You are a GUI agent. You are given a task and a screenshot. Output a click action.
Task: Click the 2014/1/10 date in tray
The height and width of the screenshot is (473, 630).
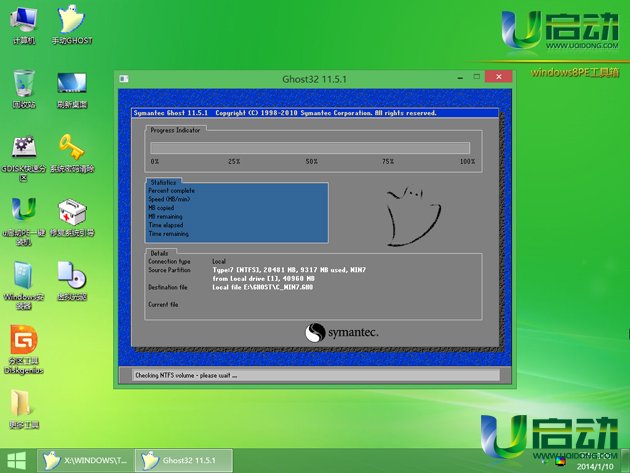(595, 467)
